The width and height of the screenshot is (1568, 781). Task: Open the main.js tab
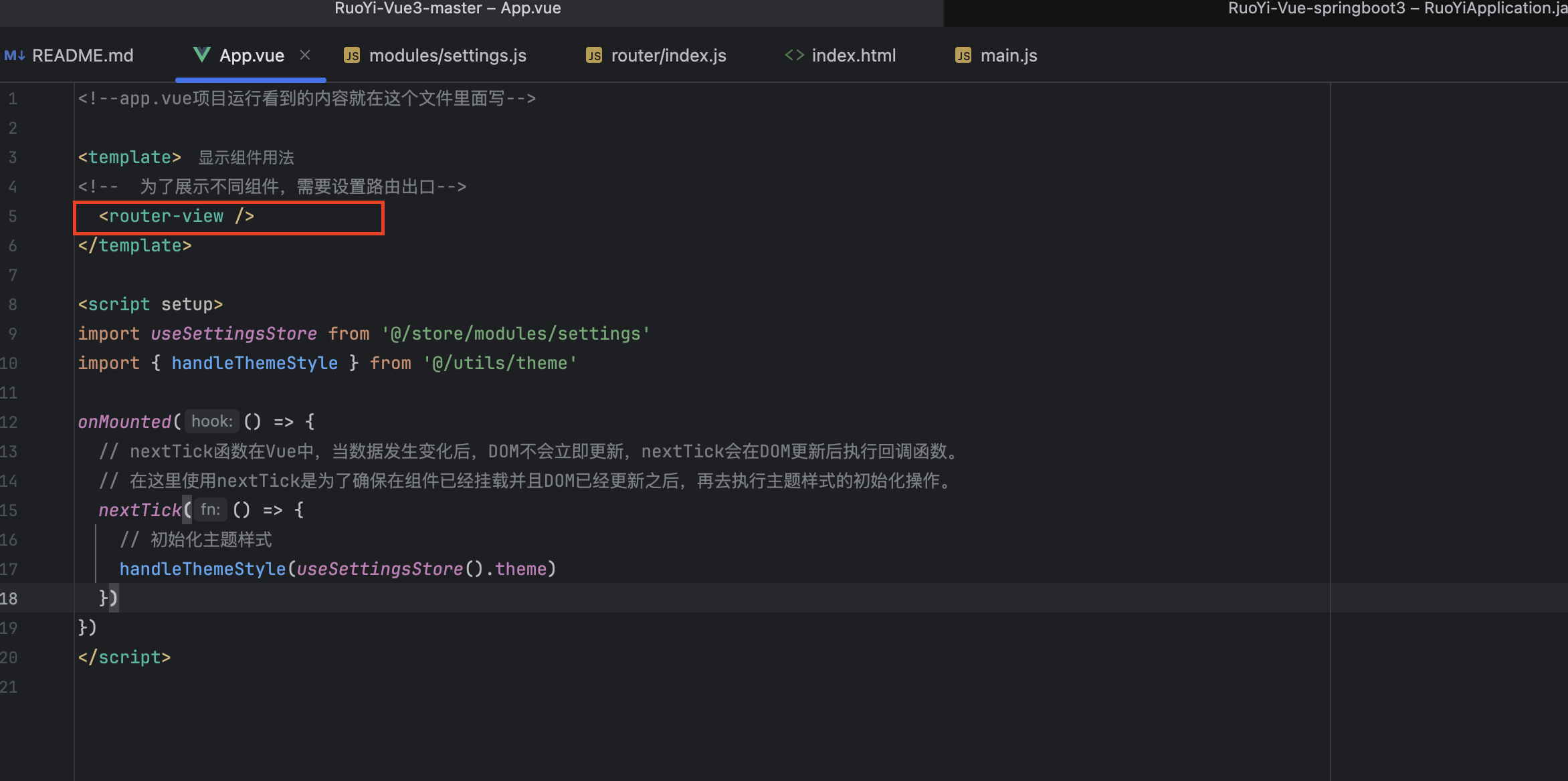[1008, 55]
